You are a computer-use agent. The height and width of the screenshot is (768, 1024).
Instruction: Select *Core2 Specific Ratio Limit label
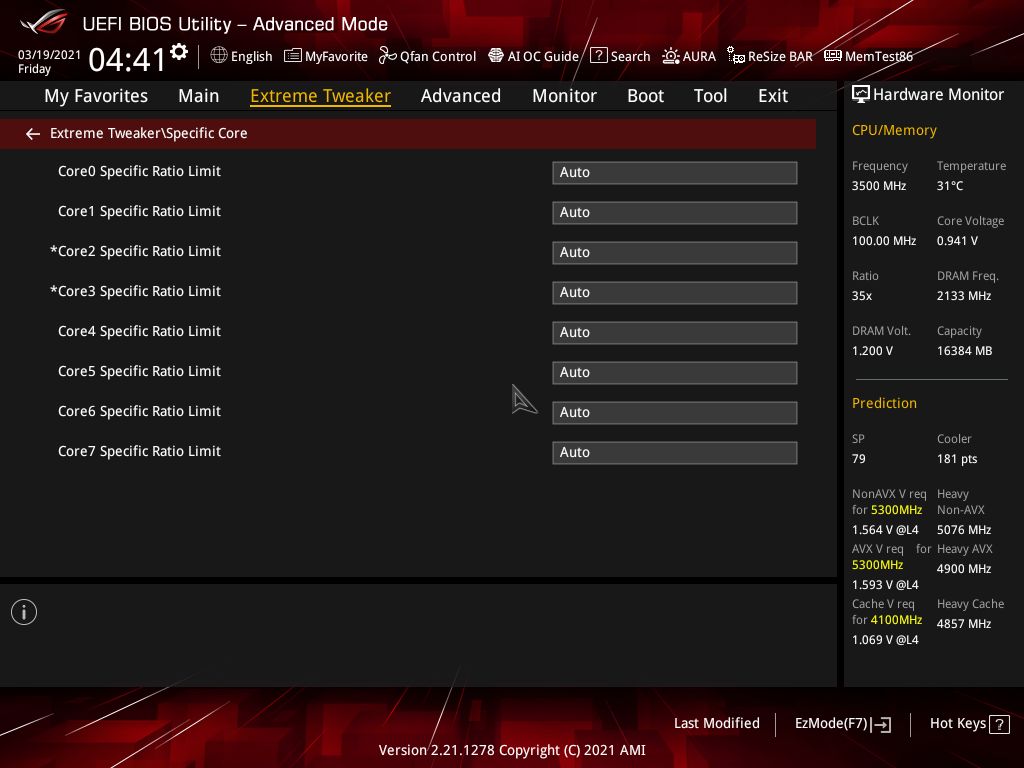135,251
